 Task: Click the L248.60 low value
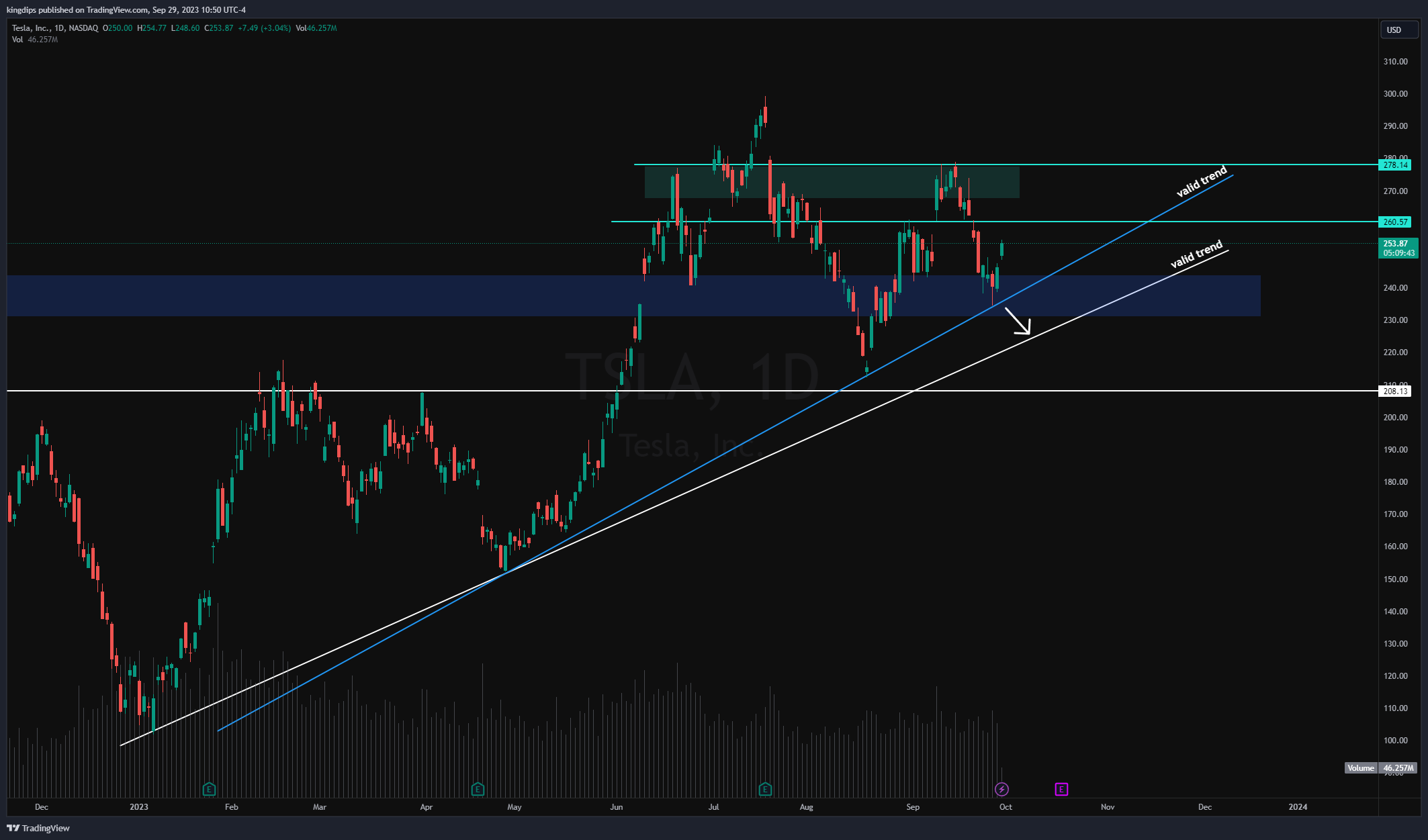point(185,28)
